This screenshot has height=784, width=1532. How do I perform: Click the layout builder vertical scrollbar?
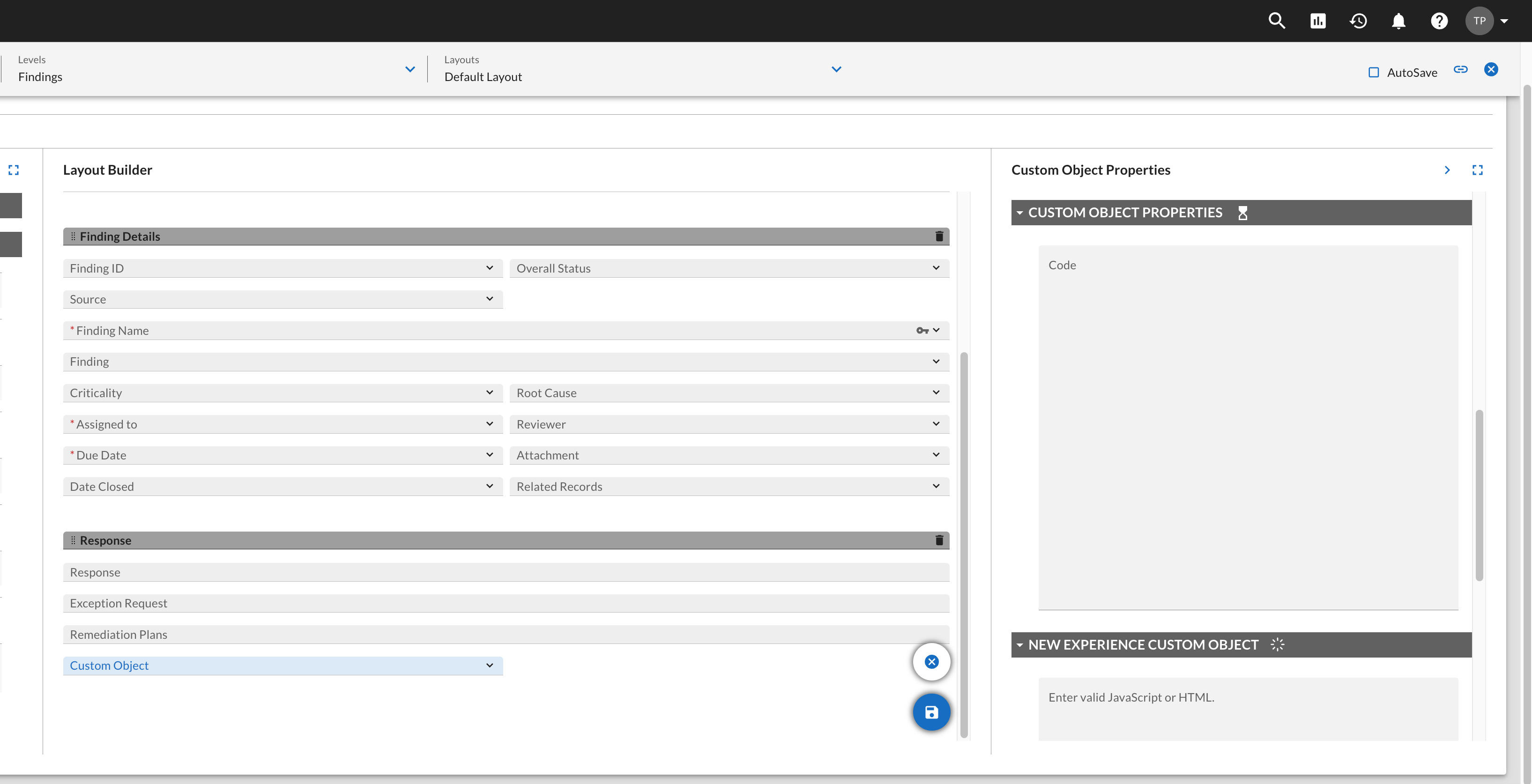click(x=964, y=545)
